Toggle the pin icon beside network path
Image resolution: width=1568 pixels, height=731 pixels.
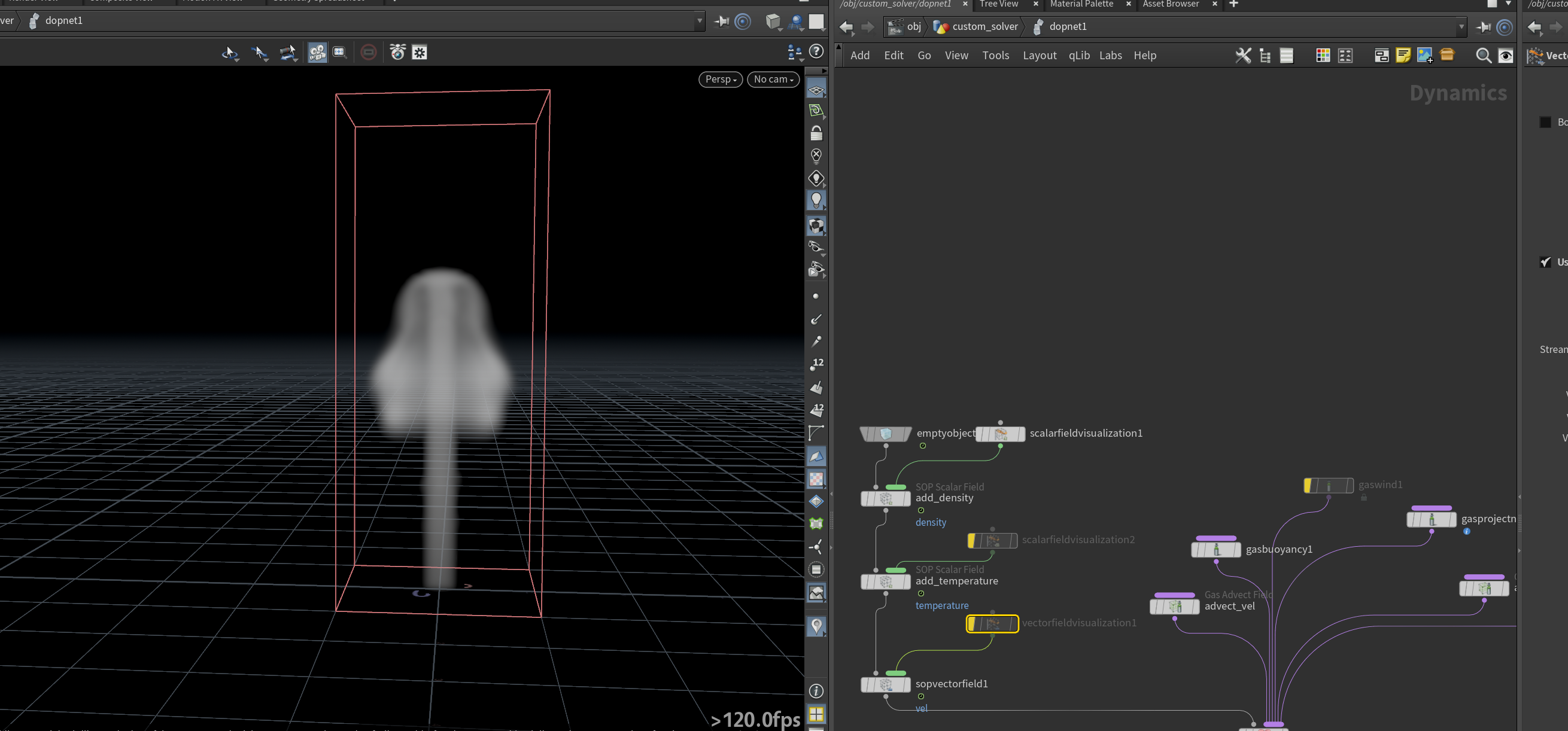(x=1484, y=27)
